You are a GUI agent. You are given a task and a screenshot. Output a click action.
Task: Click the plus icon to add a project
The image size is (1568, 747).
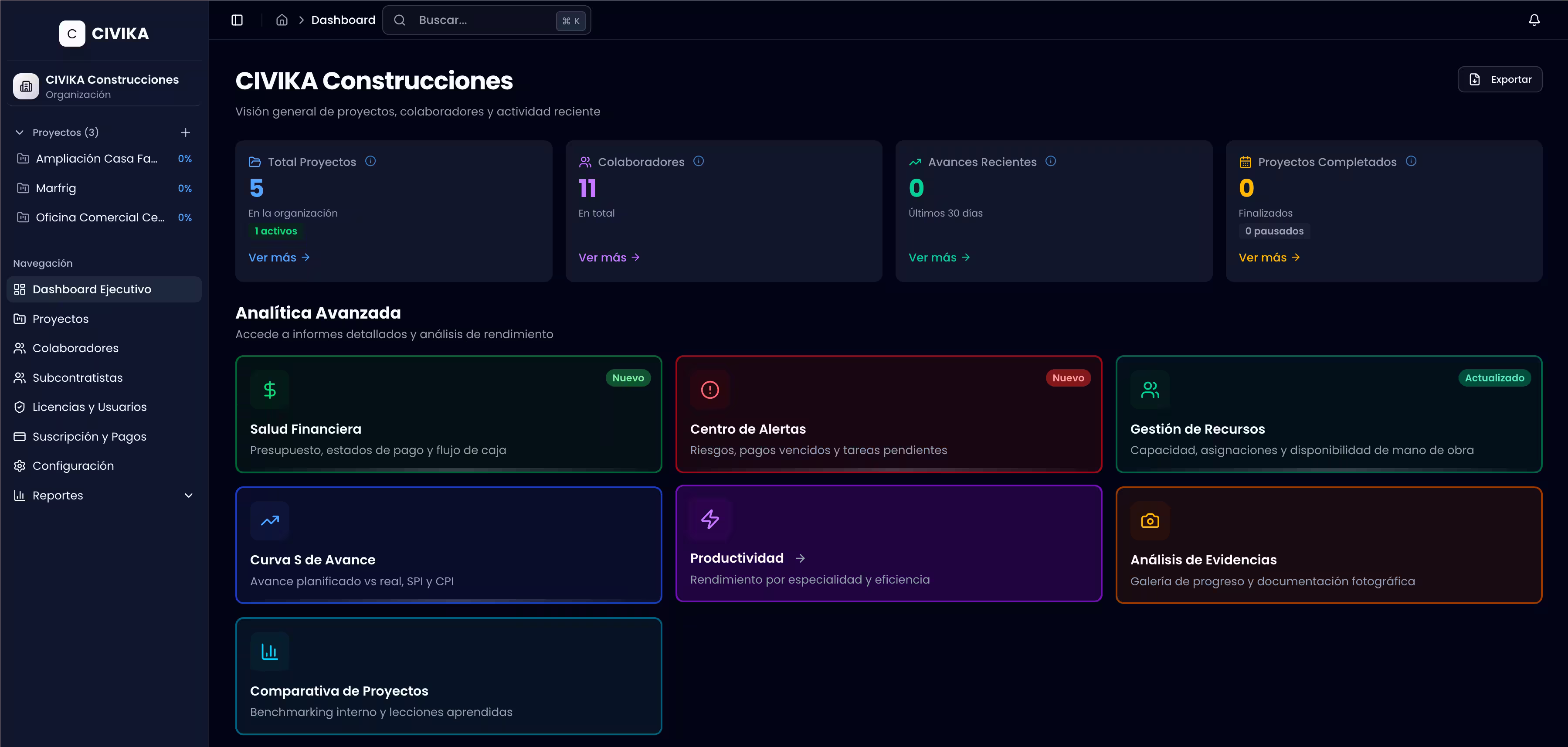[186, 132]
